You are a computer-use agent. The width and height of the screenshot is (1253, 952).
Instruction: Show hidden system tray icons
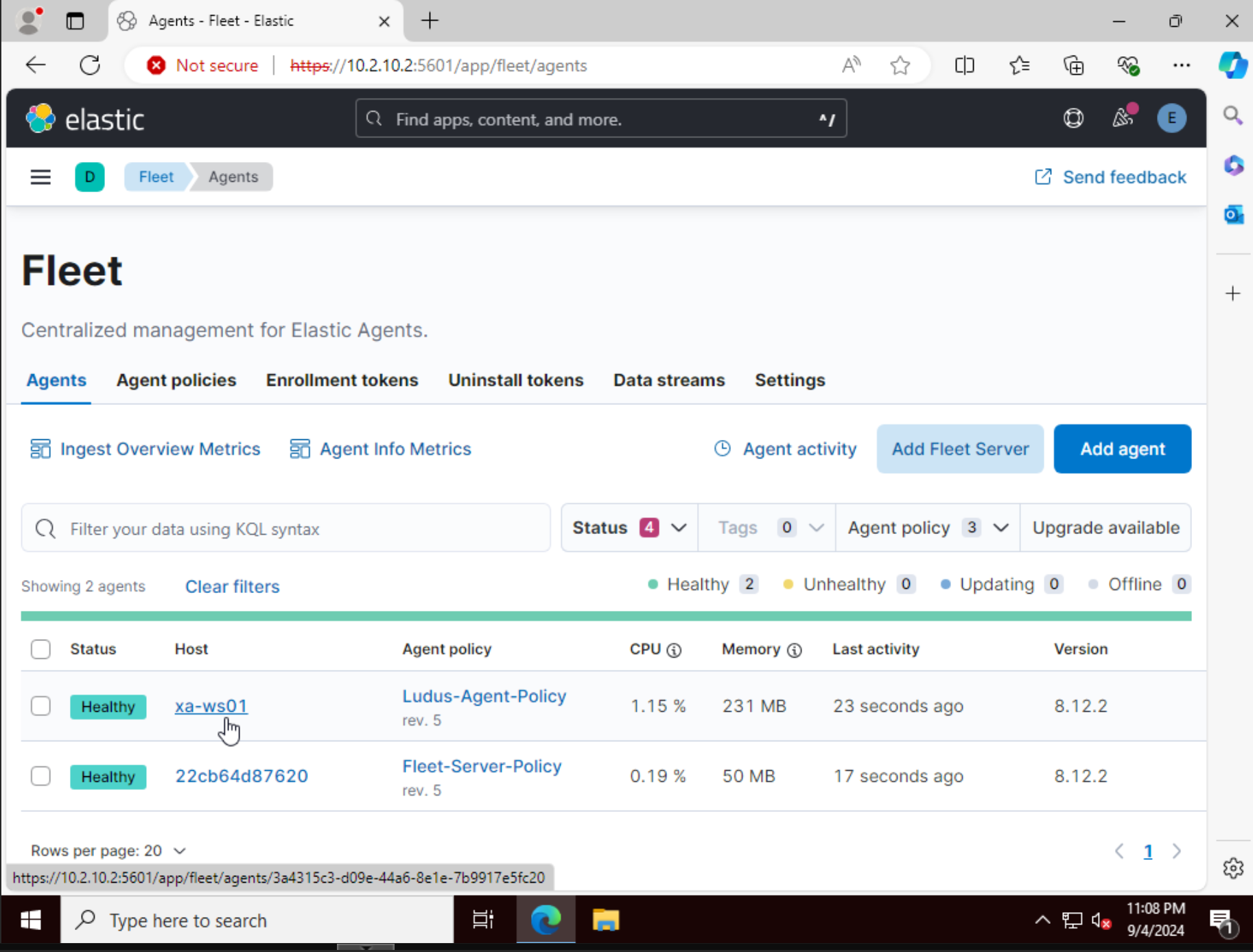(x=1042, y=920)
